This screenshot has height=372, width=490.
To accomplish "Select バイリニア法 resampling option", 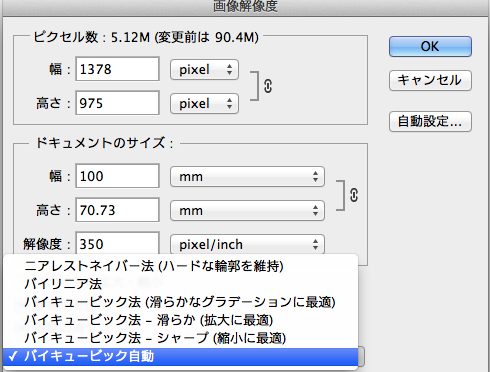I will click(180, 284).
